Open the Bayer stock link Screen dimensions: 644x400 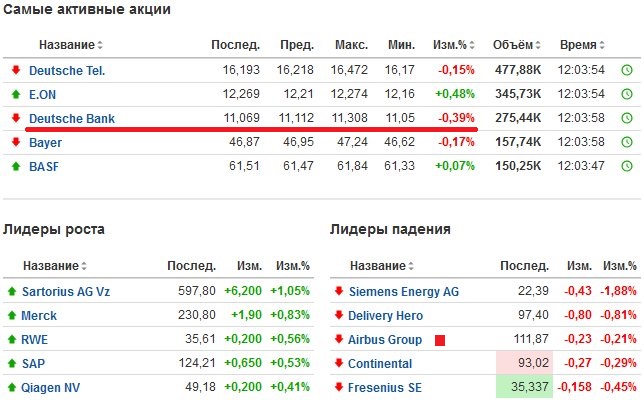[x=45, y=143]
